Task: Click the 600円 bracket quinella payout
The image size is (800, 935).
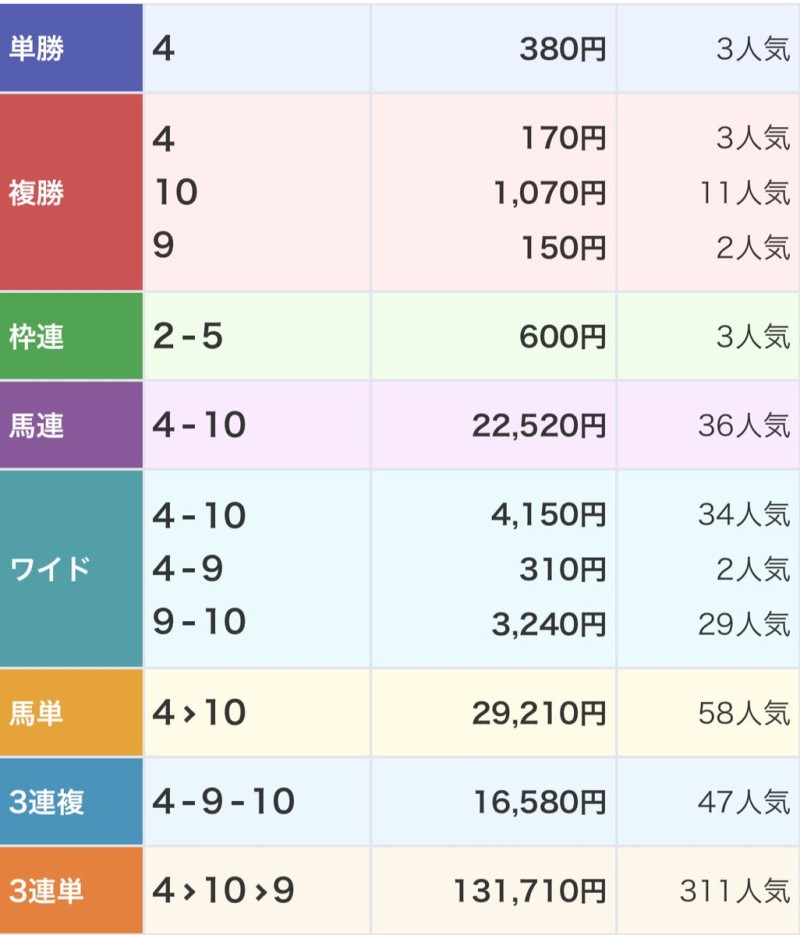Action: pos(562,337)
